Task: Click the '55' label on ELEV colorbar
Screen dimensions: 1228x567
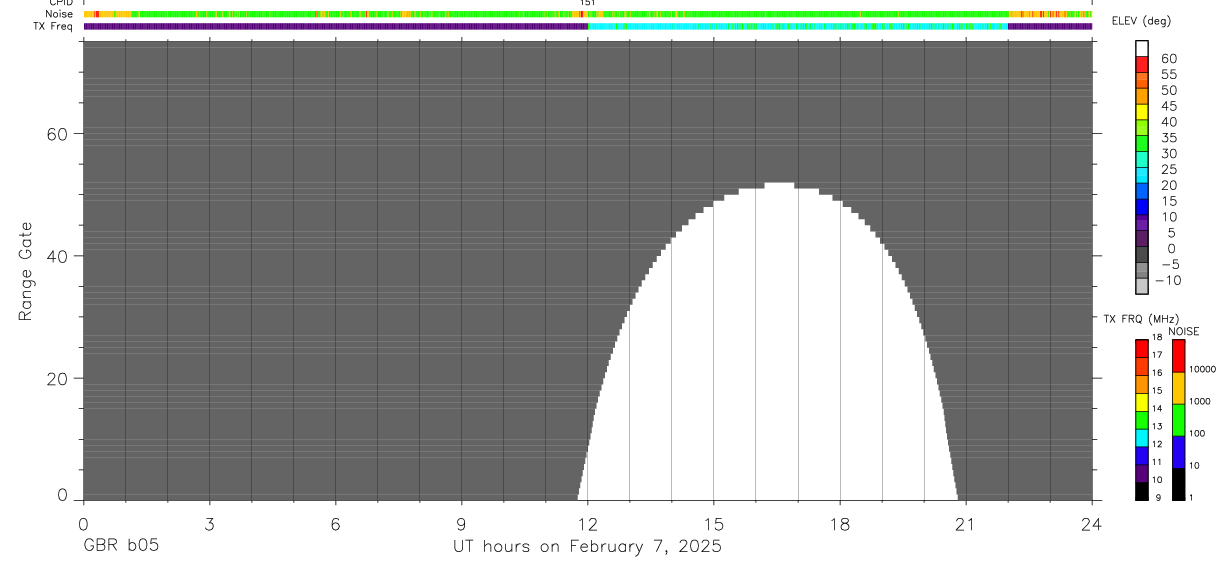Action: (1169, 74)
